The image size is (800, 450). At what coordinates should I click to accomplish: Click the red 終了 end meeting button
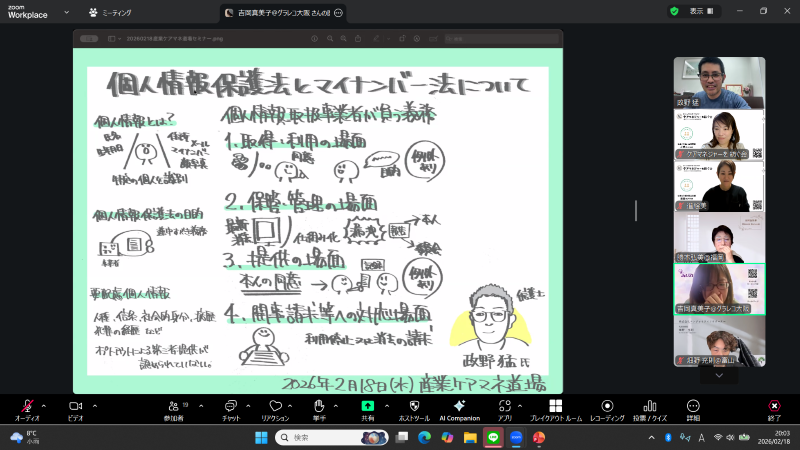pyautogui.click(x=774, y=406)
